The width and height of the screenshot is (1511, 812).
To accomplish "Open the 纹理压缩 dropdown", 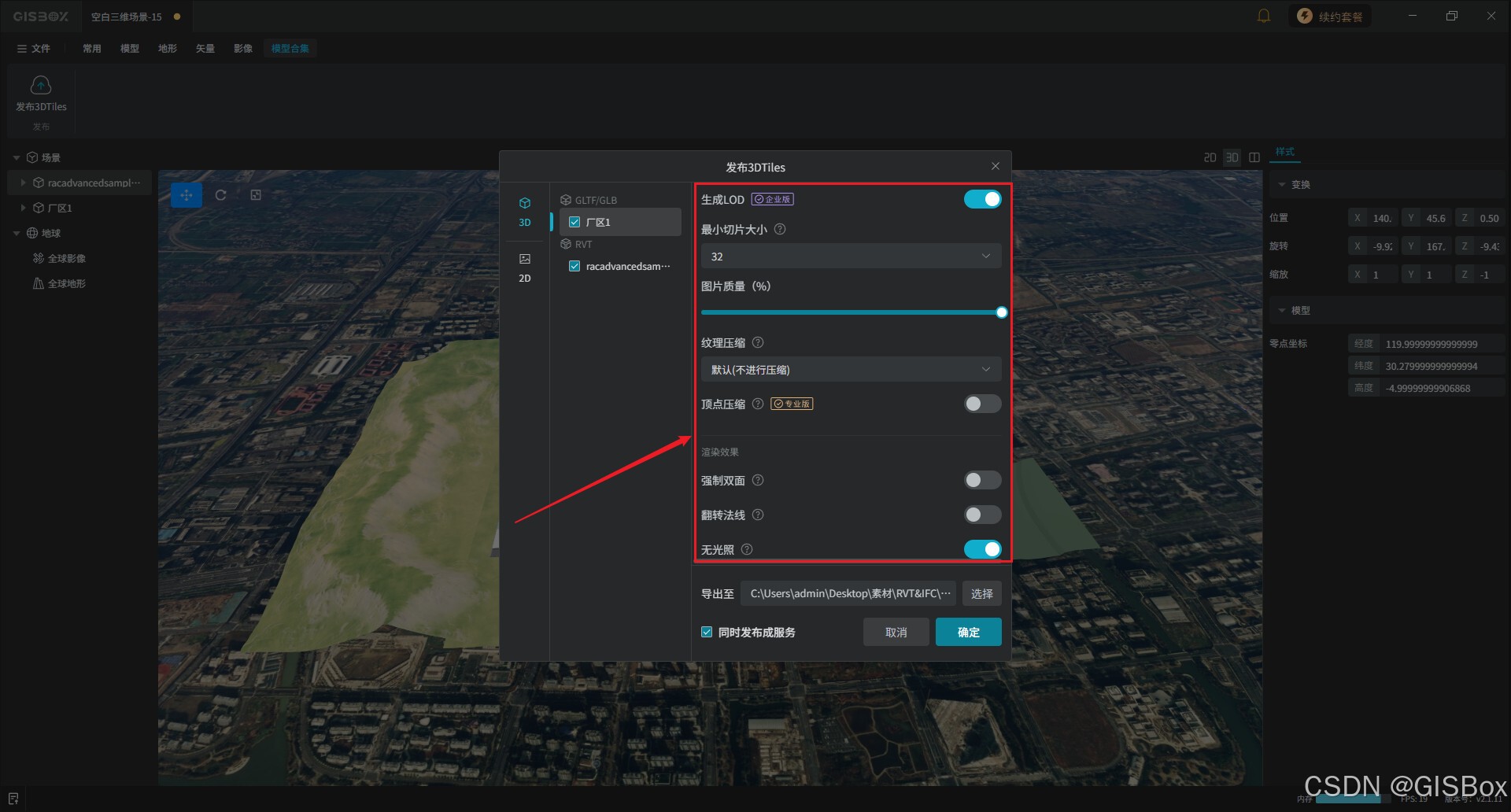I will [851, 369].
